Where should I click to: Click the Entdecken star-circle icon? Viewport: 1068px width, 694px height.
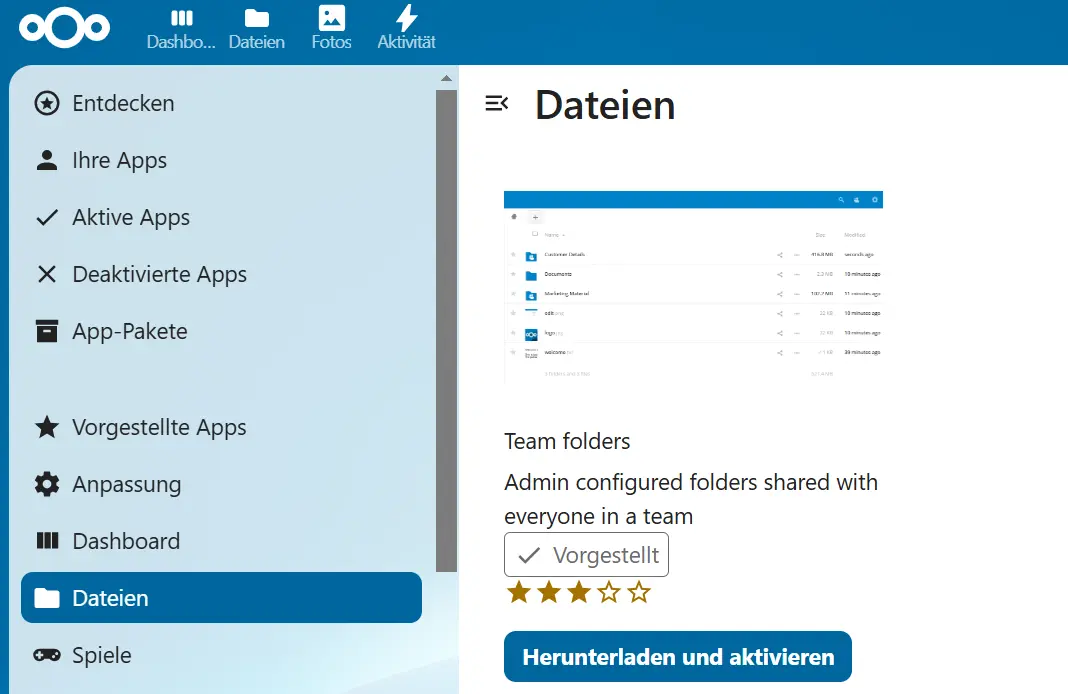(47, 104)
